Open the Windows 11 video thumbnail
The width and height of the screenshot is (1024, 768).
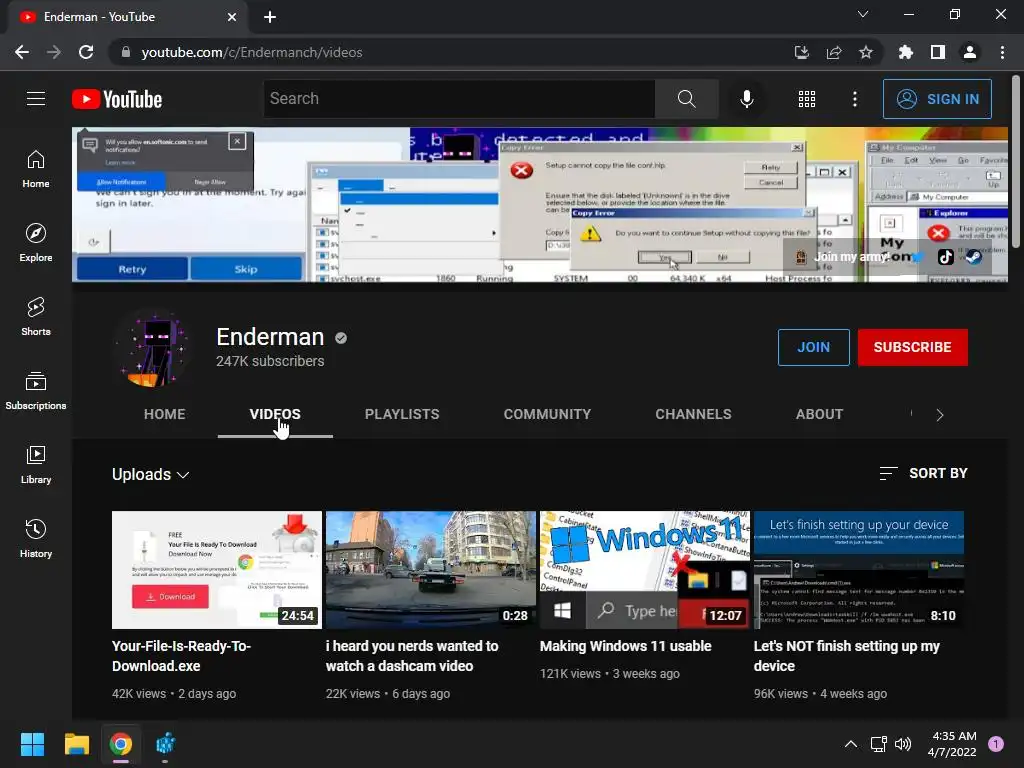coord(645,569)
